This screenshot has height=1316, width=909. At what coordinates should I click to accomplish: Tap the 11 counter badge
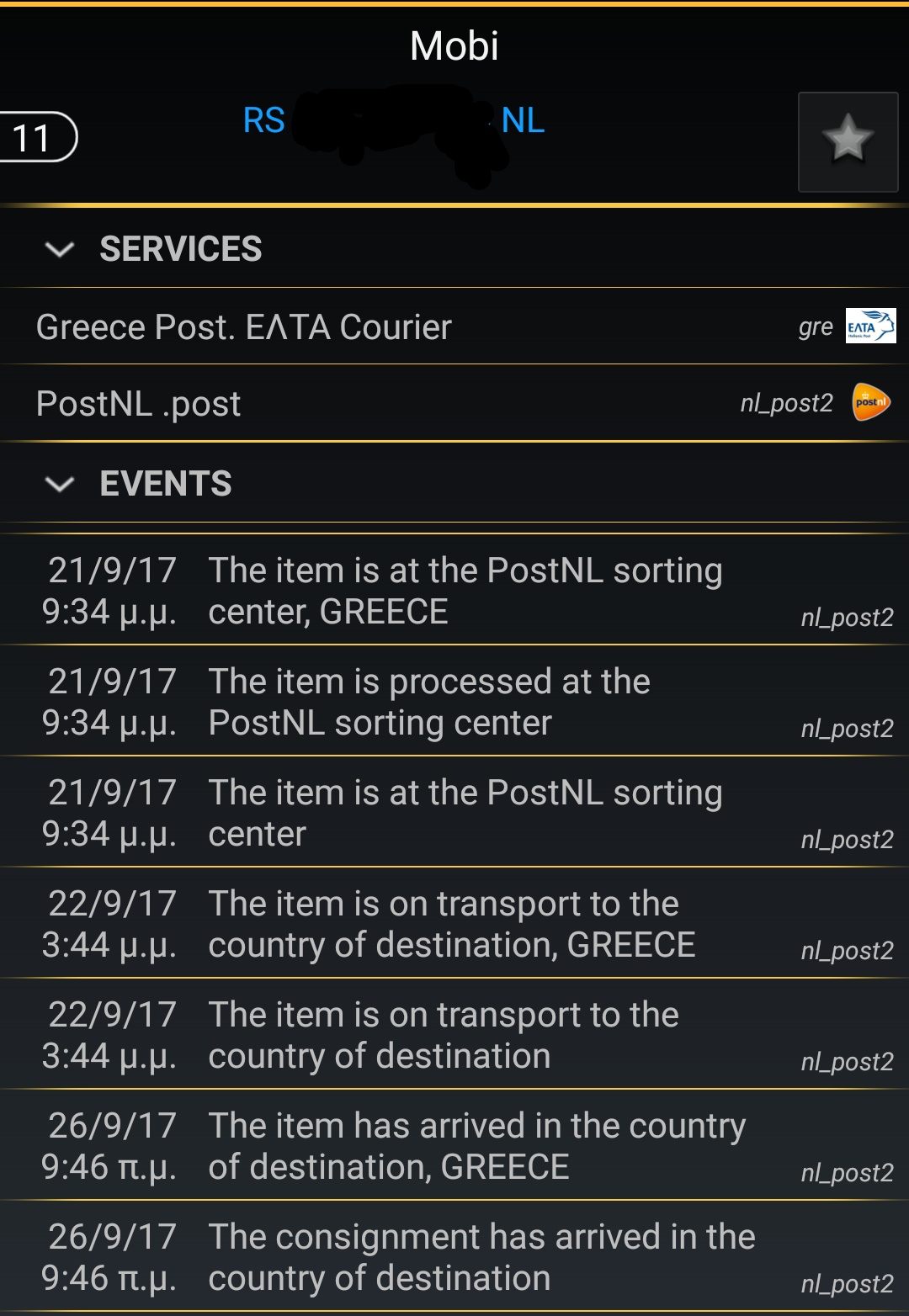point(34,137)
